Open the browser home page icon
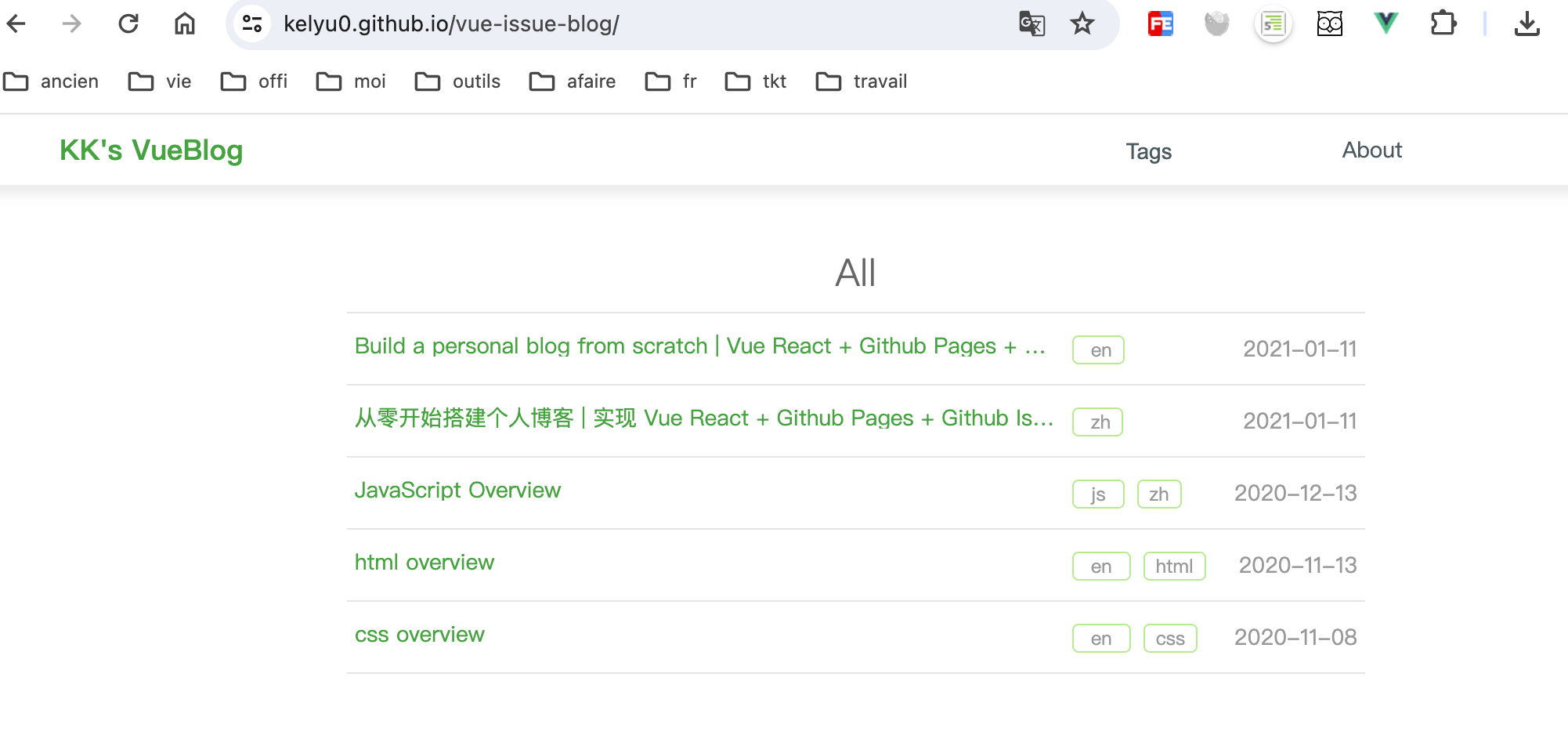The width and height of the screenshot is (1568, 735). 185,24
